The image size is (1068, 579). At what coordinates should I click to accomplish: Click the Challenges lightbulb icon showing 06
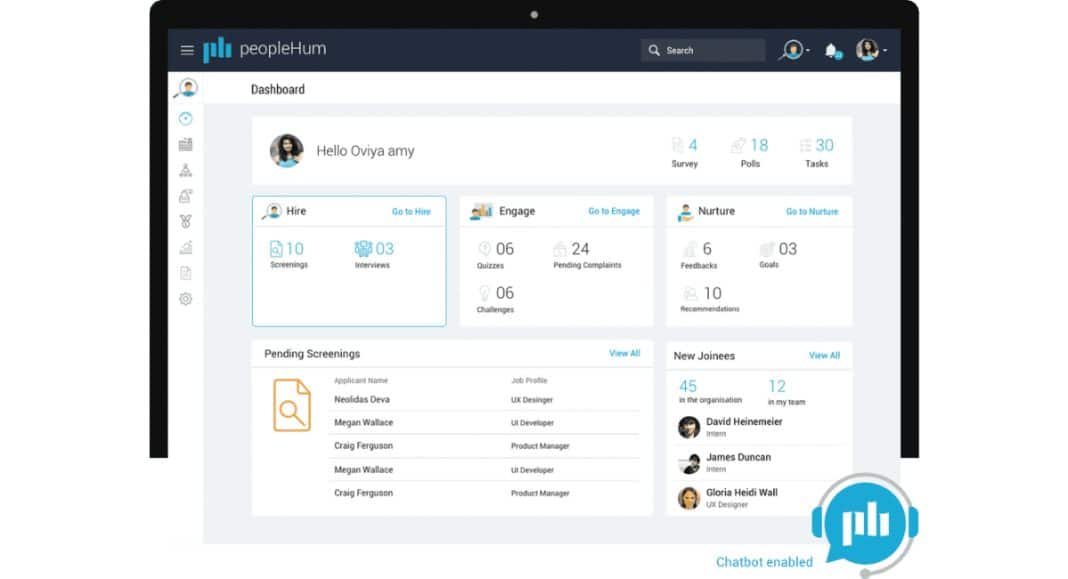click(482, 293)
